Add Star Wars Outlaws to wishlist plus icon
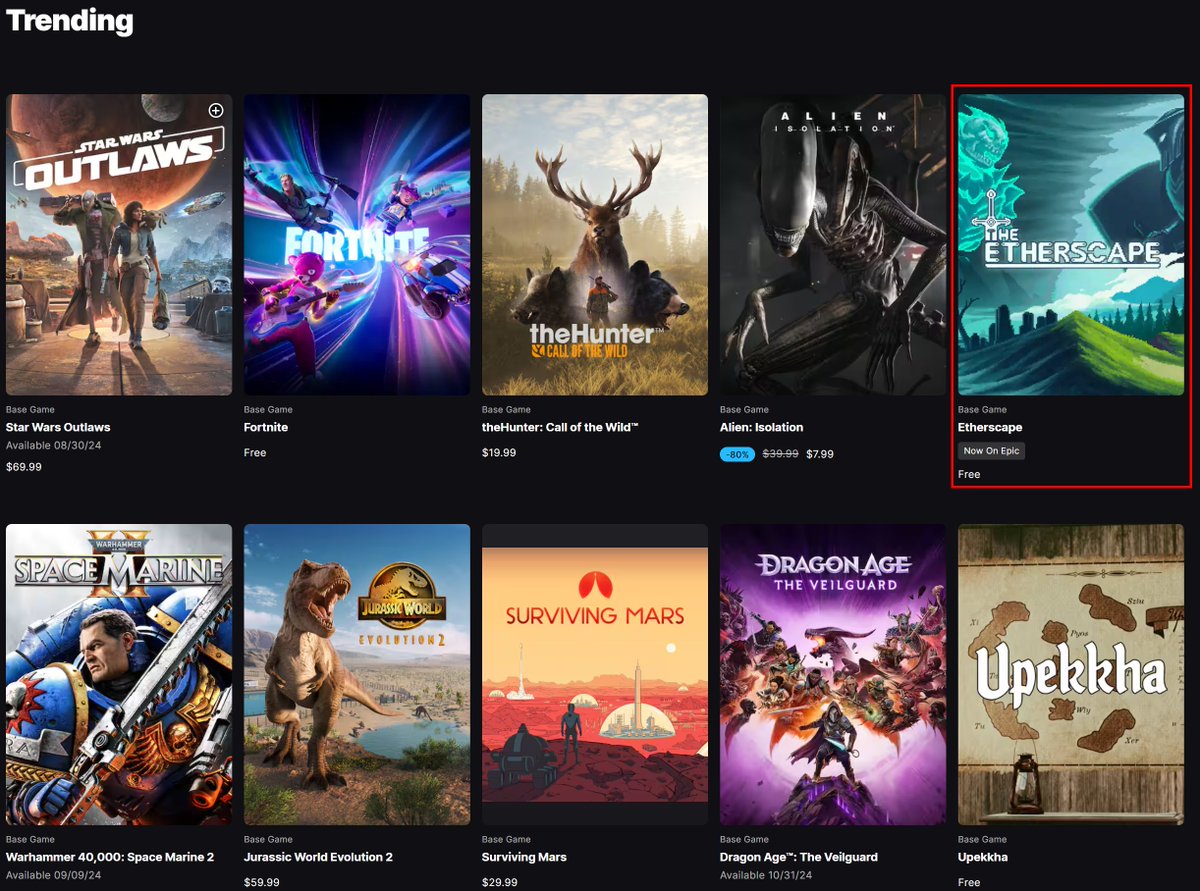Viewport: 1200px width, 891px height. click(216, 110)
